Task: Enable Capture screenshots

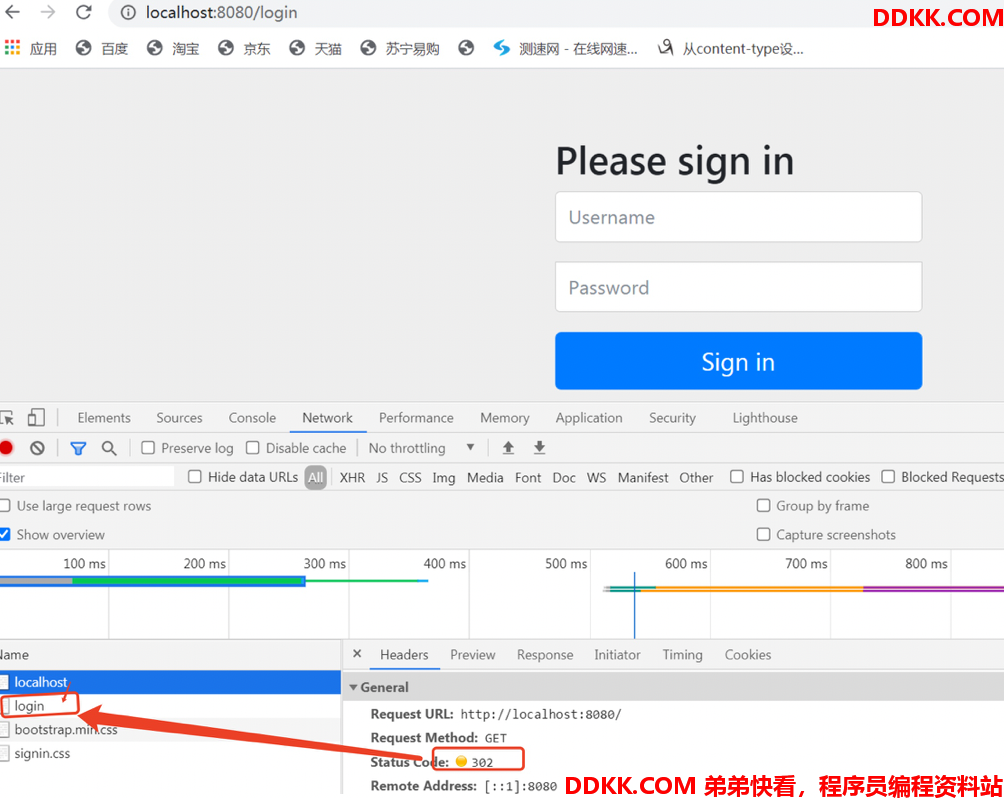Action: click(x=763, y=534)
